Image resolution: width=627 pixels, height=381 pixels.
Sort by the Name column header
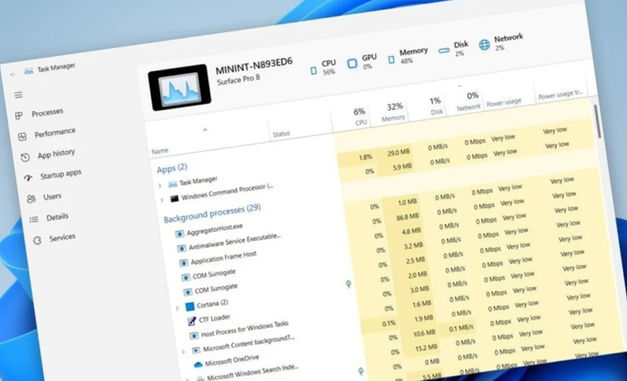(x=160, y=151)
